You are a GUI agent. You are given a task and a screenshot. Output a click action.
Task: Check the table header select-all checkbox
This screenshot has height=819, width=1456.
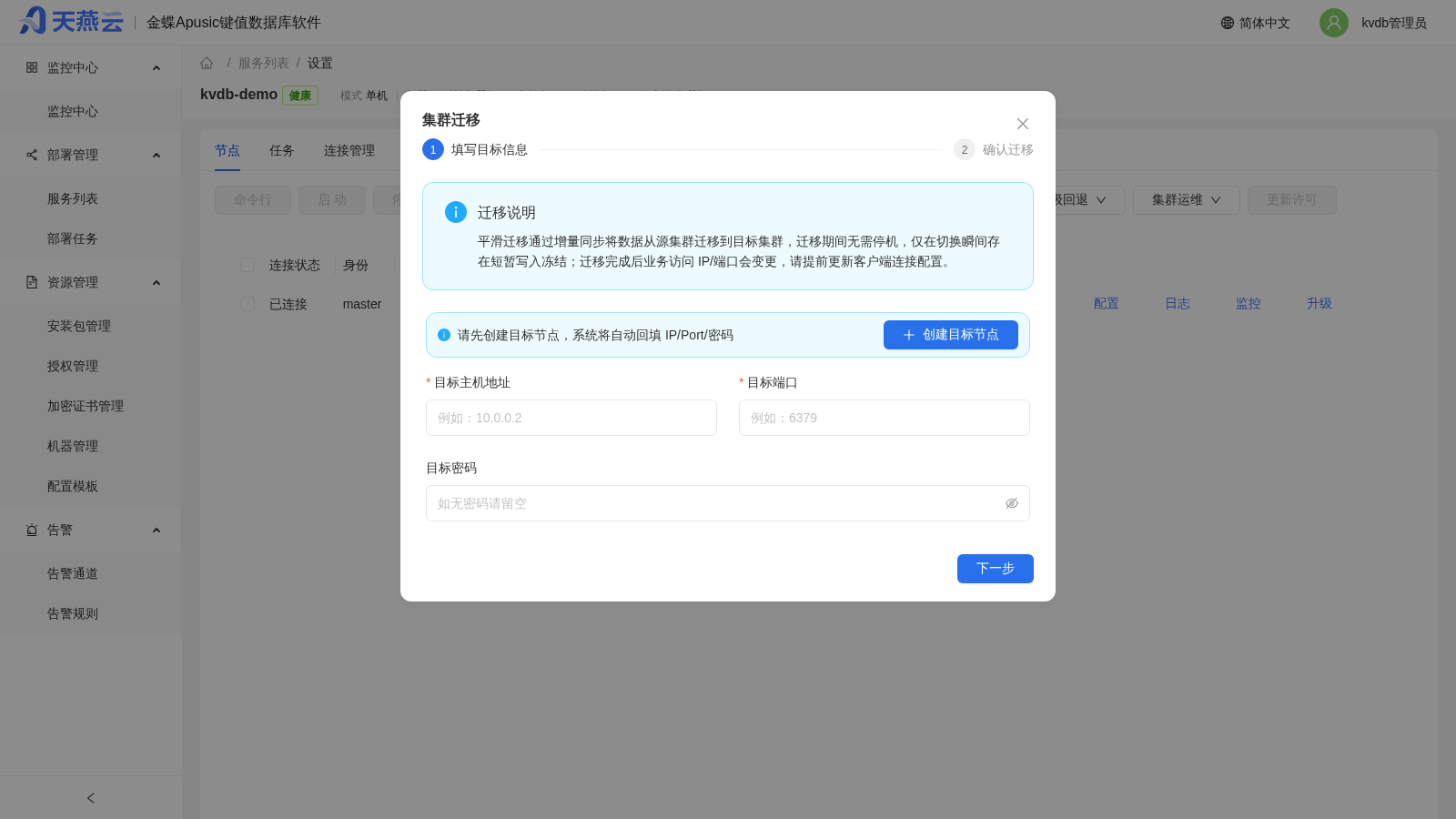click(x=248, y=265)
